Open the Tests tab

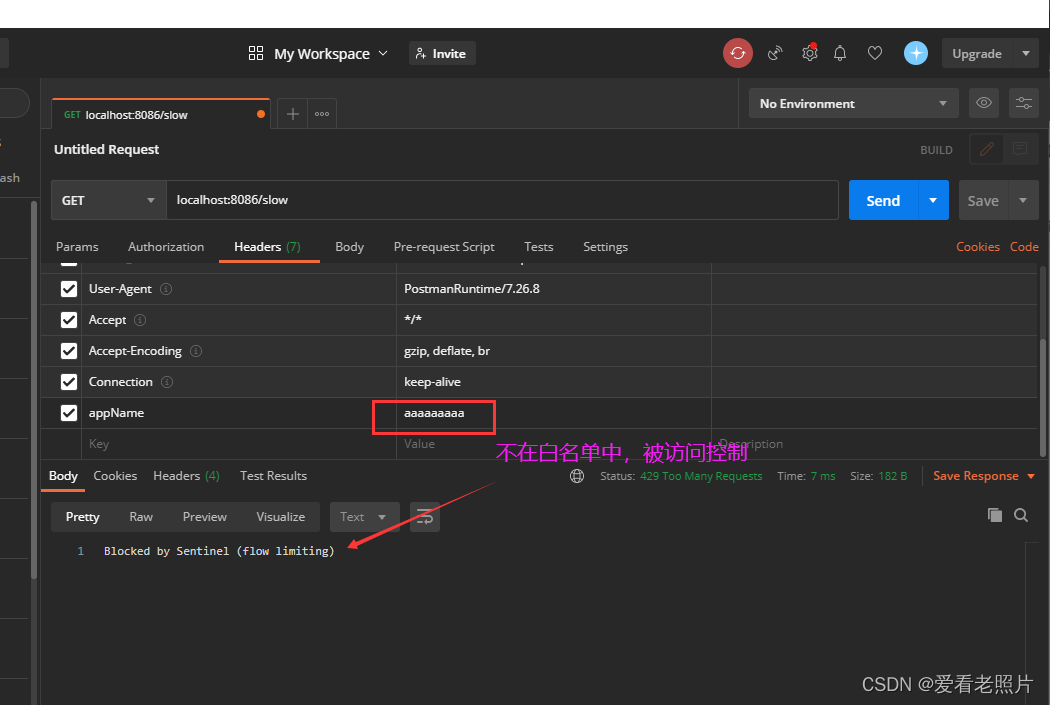538,247
